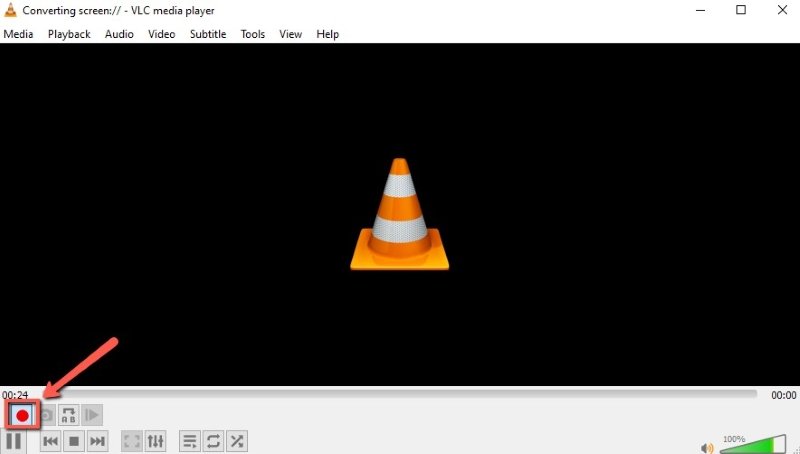
Task: Skip to next media track
Action: (97, 441)
